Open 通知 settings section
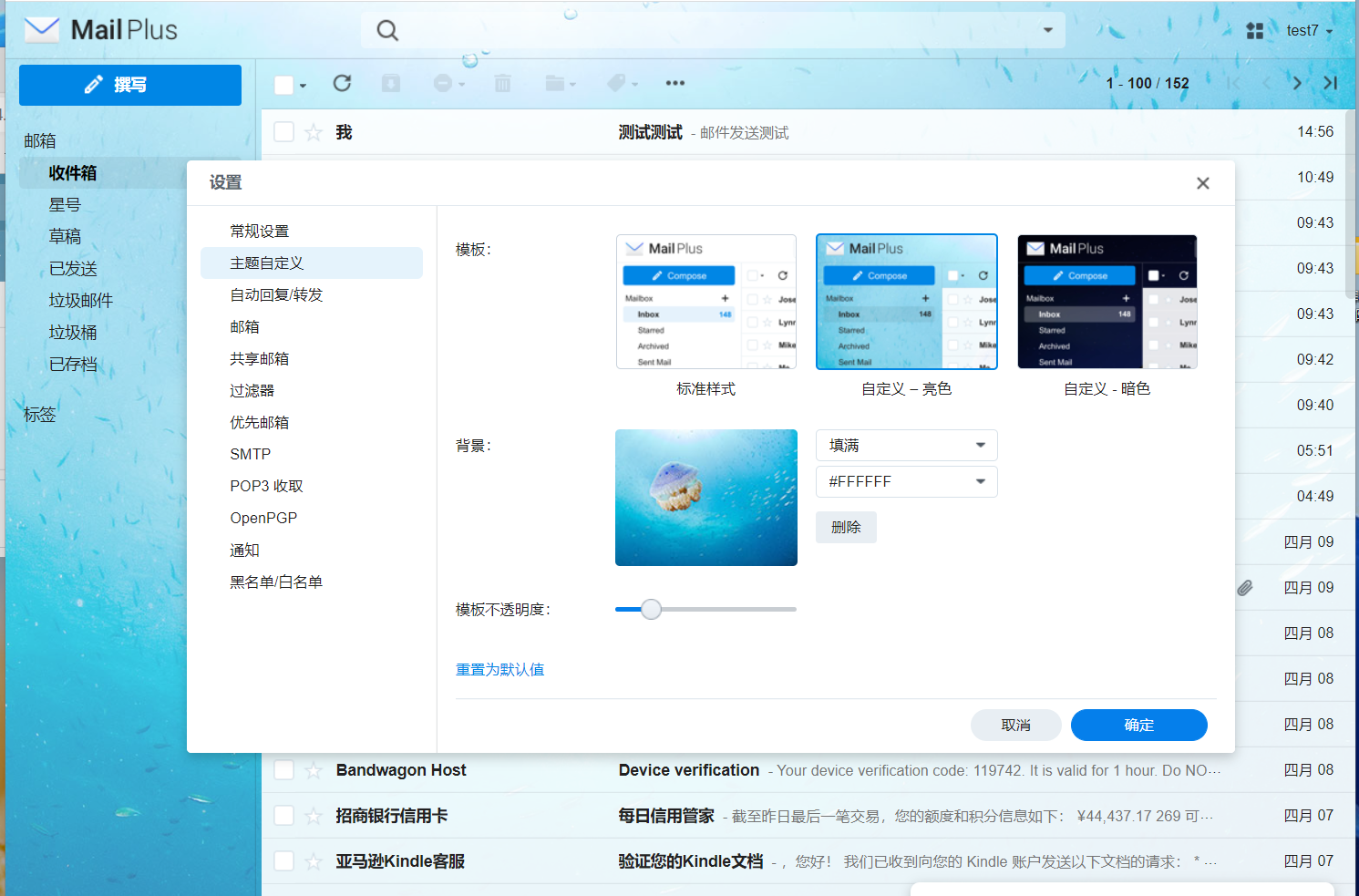Screen dimensions: 1359x896 pos(312,551)
